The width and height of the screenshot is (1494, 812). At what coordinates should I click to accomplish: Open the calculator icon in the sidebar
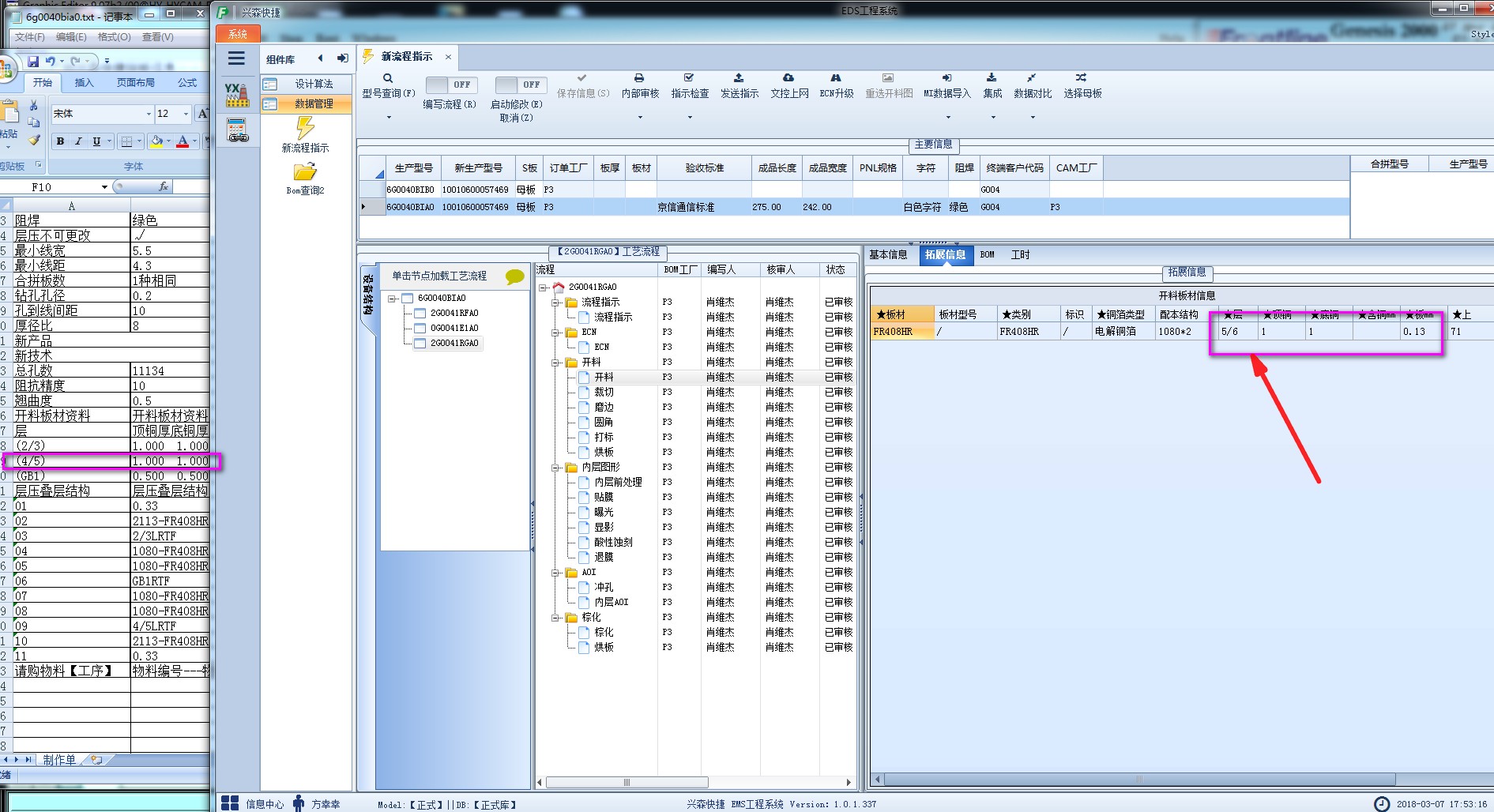coord(237,130)
